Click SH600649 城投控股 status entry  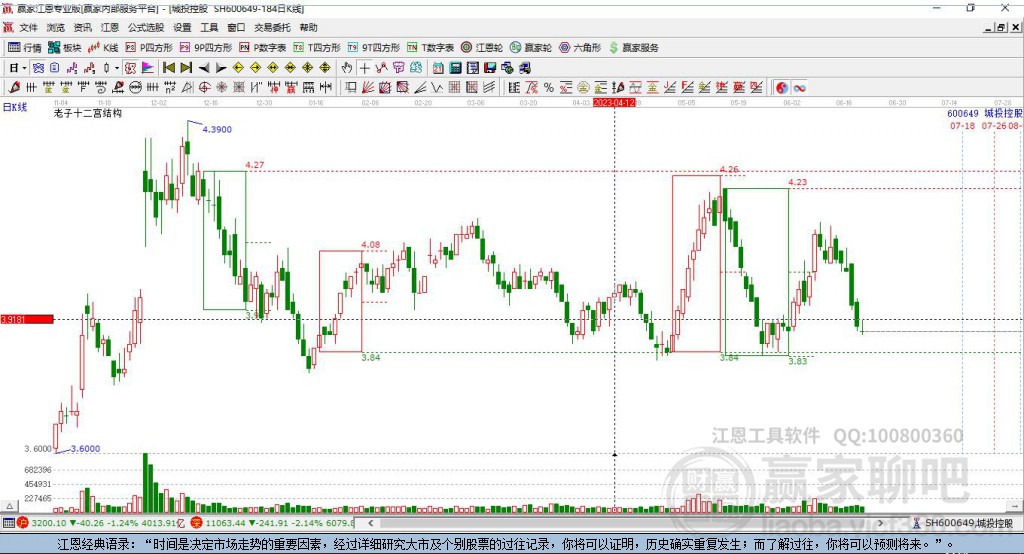pyautogui.click(x=963, y=523)
